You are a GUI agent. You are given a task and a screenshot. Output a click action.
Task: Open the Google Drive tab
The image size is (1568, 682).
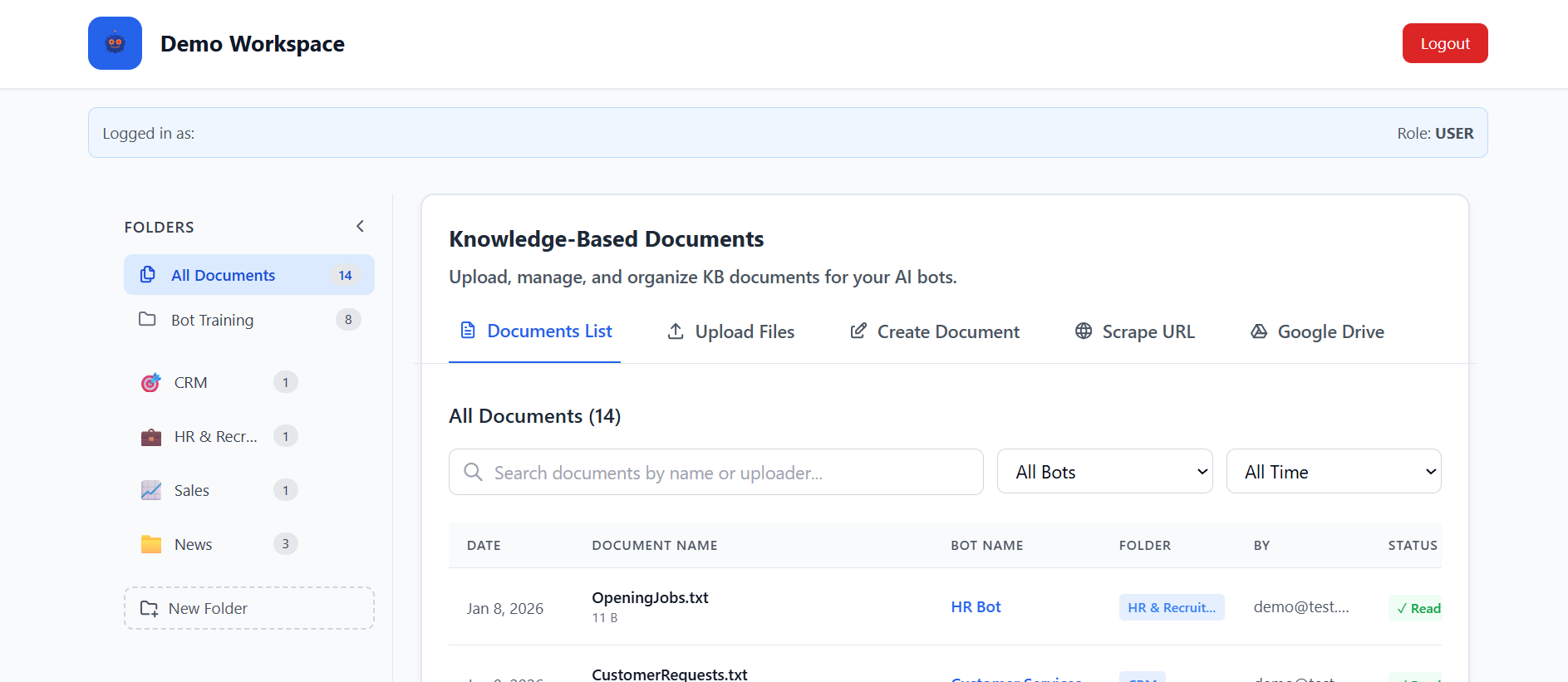[x=1317, y=331]
